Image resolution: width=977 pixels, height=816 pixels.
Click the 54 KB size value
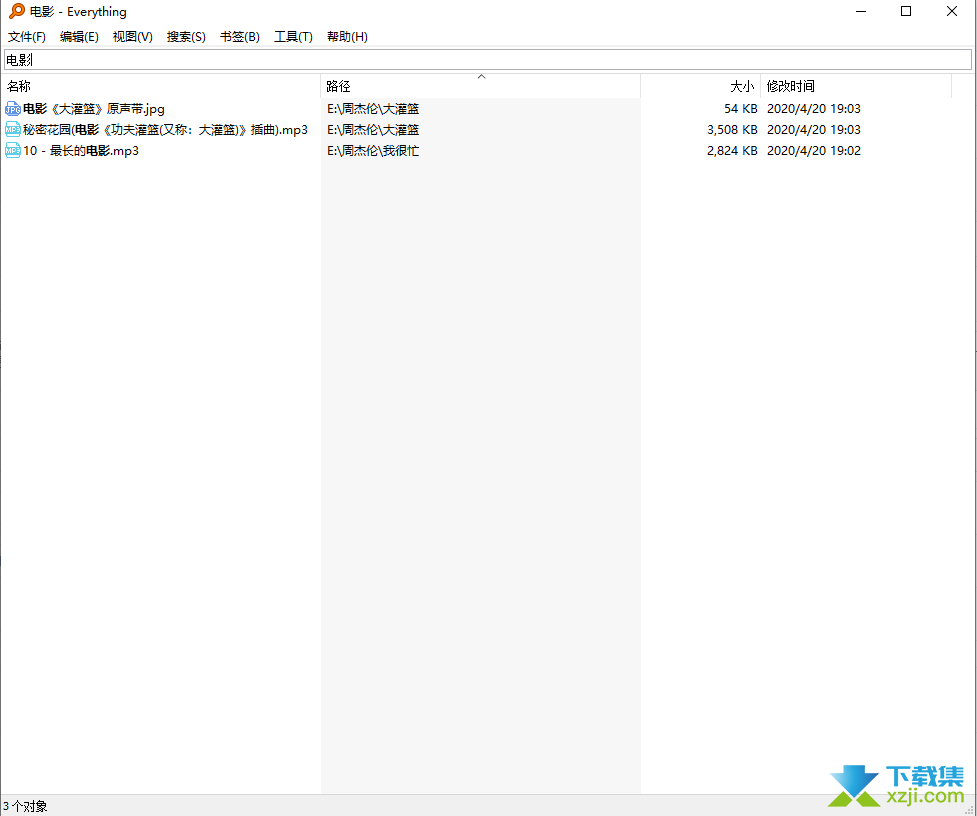[741, 109]
